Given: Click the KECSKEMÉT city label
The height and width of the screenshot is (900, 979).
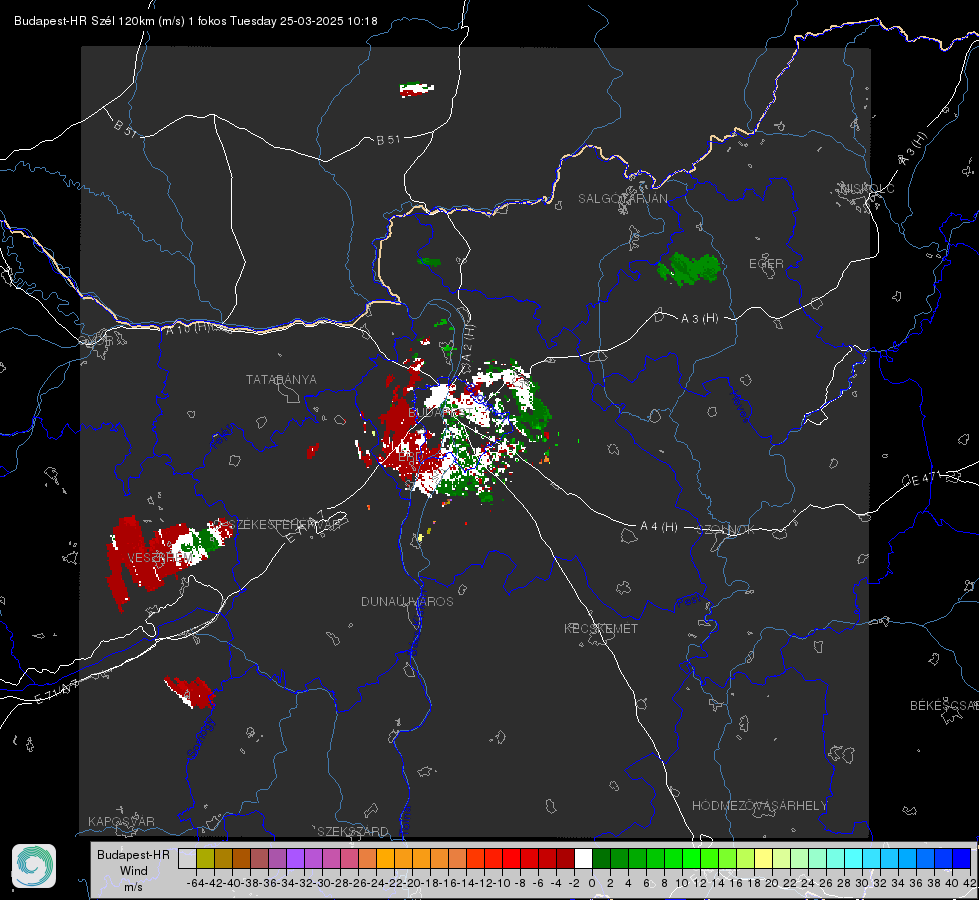Looking at the screenshot, I should [601, 628].
